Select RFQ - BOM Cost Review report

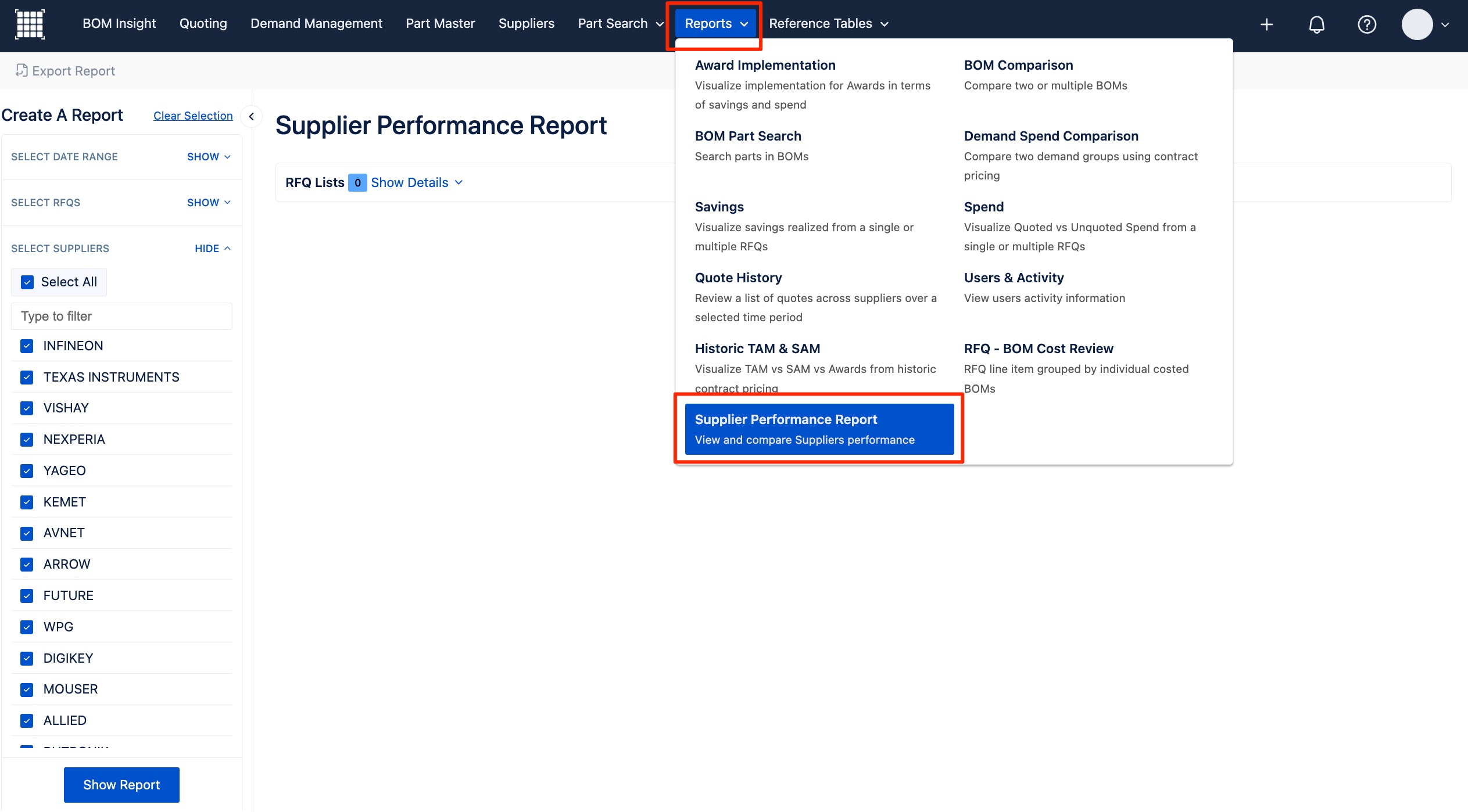(x=1088, y=368)
